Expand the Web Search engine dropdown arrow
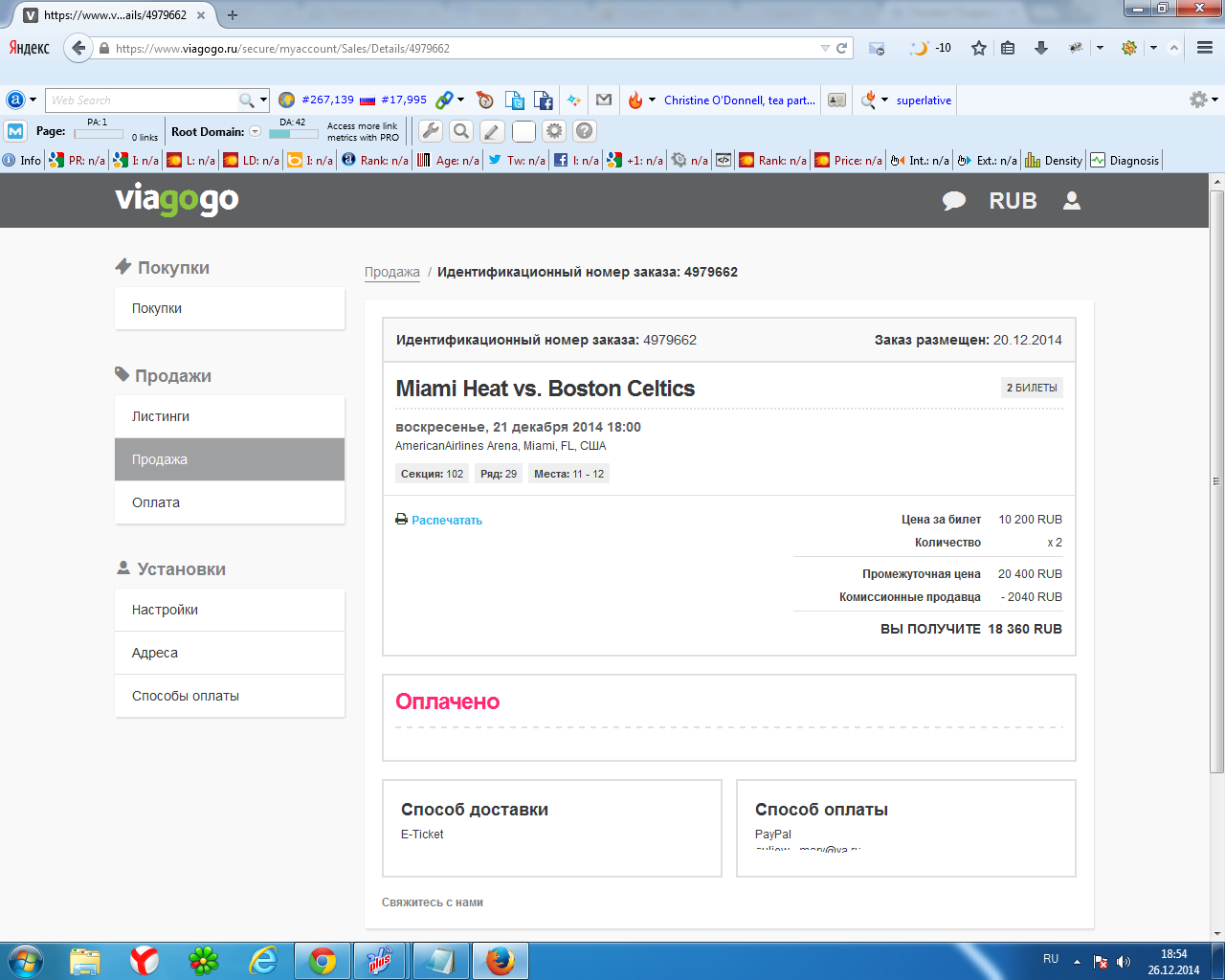The image size is (1225, 980). pyautogui.click(x=263, y=100)
